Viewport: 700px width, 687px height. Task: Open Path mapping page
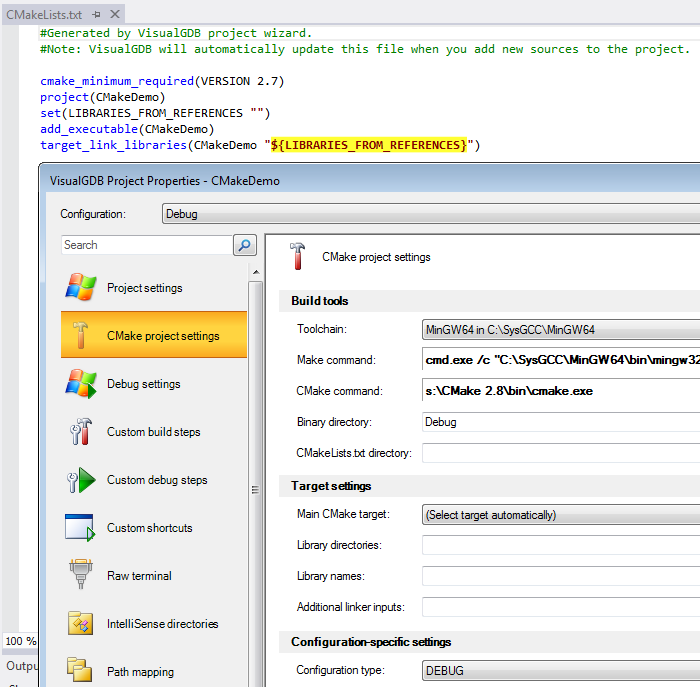(x=154, y=671)
